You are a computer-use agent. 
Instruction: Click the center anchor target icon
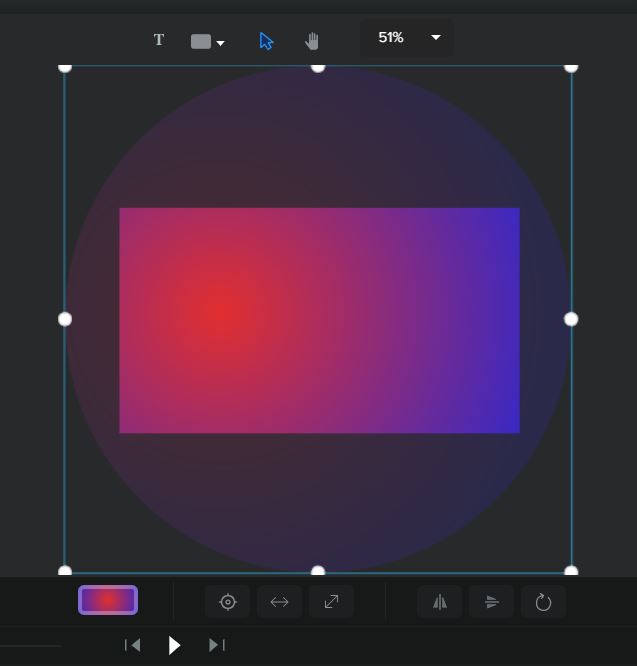click(228, 602)
